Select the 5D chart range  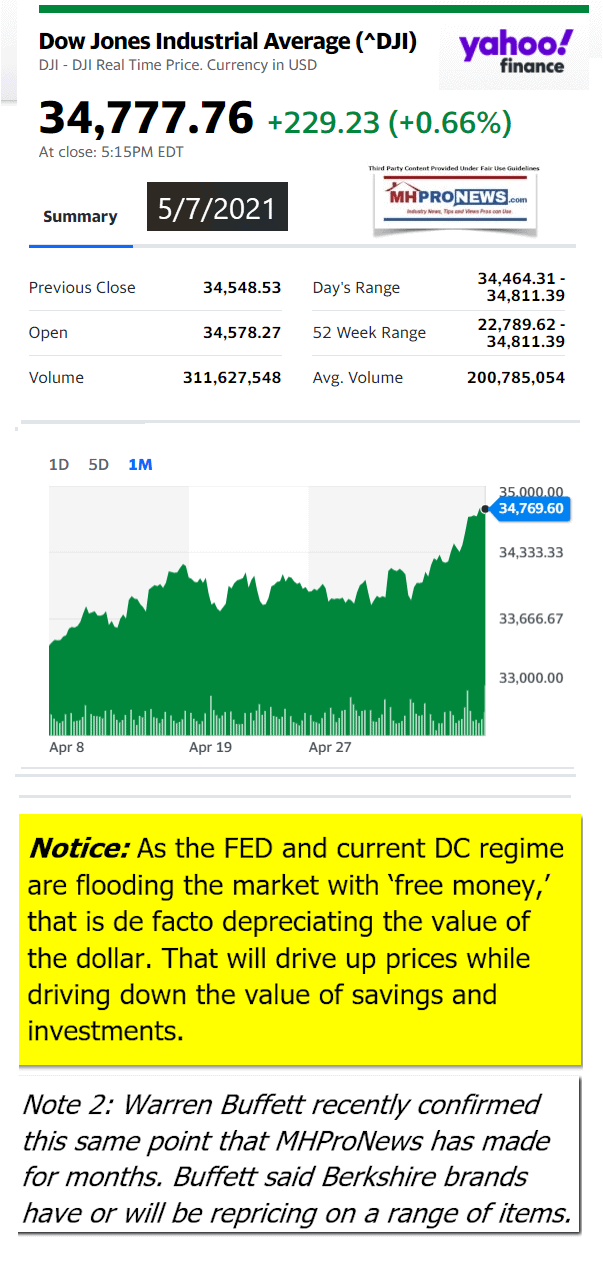pyautogui.click(x=98, y=465)
